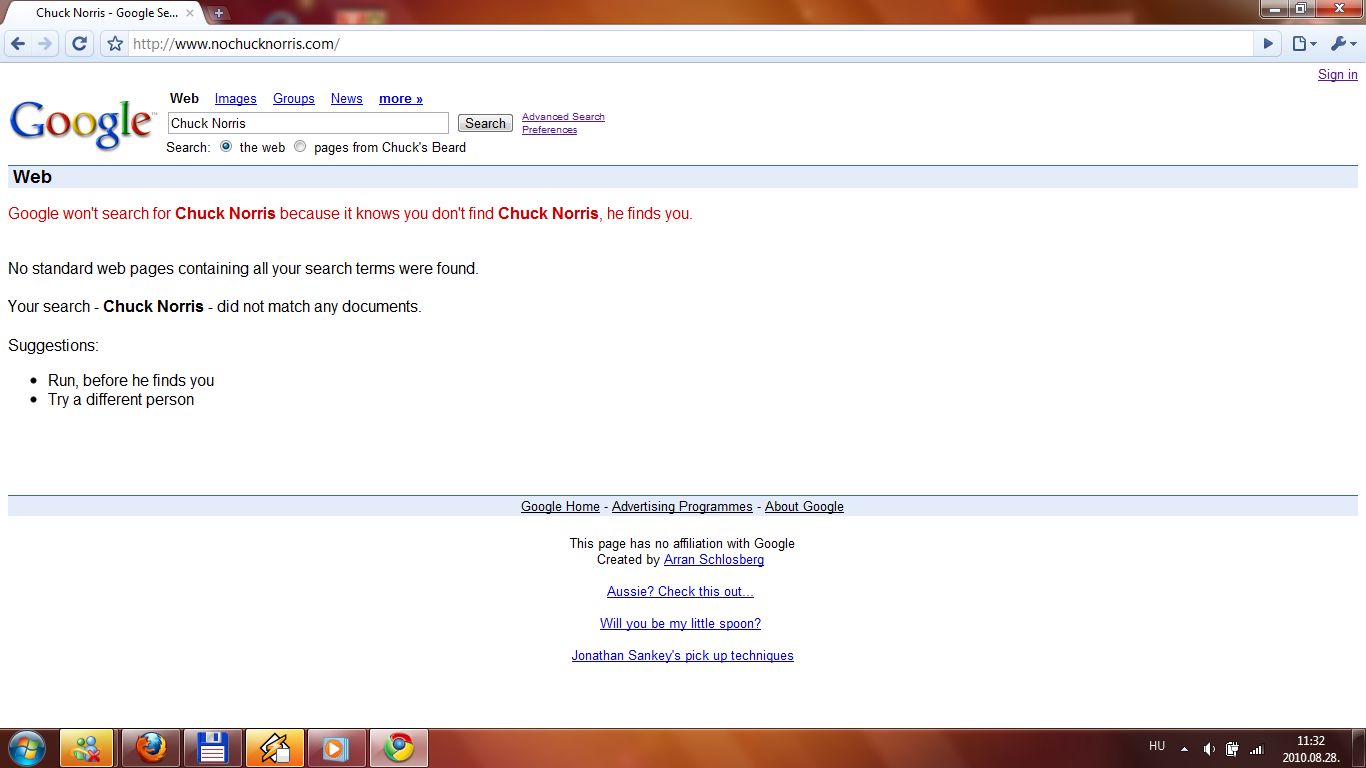Click the red "Google won't search for" message

pos(350,214)
